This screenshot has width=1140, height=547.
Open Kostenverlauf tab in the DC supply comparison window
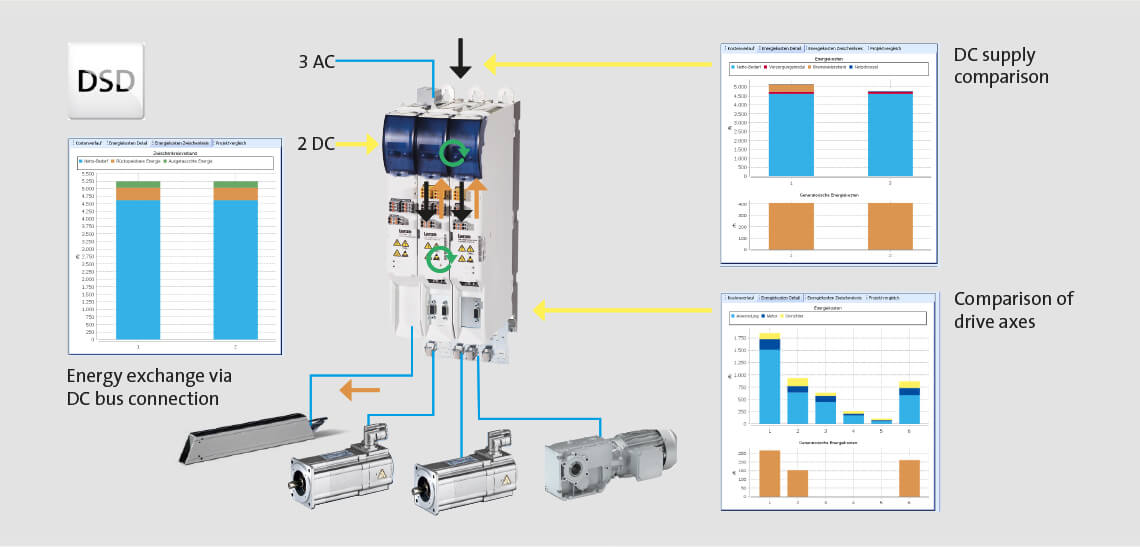(x=741, y=48)
